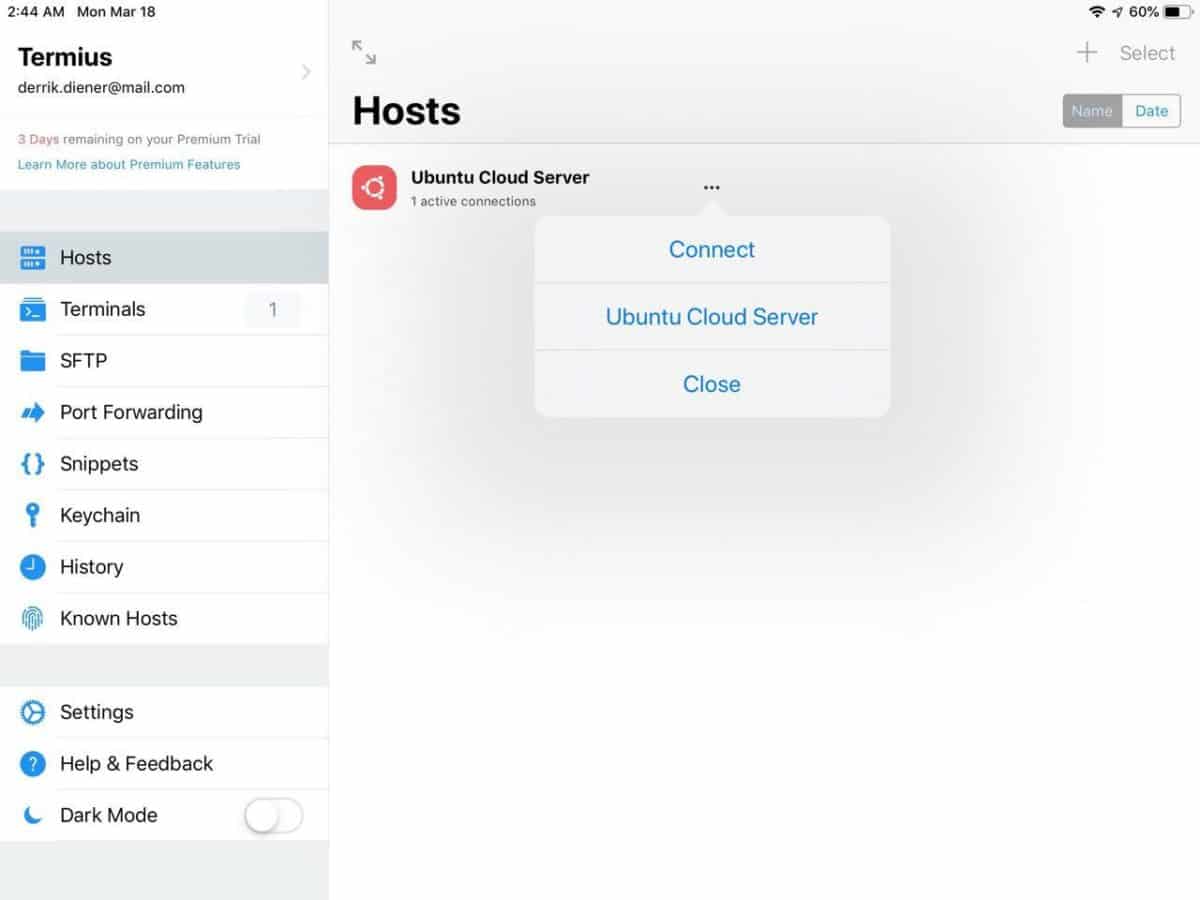
Task: Open Keychain label in sidebar
Action: point(100,515)
